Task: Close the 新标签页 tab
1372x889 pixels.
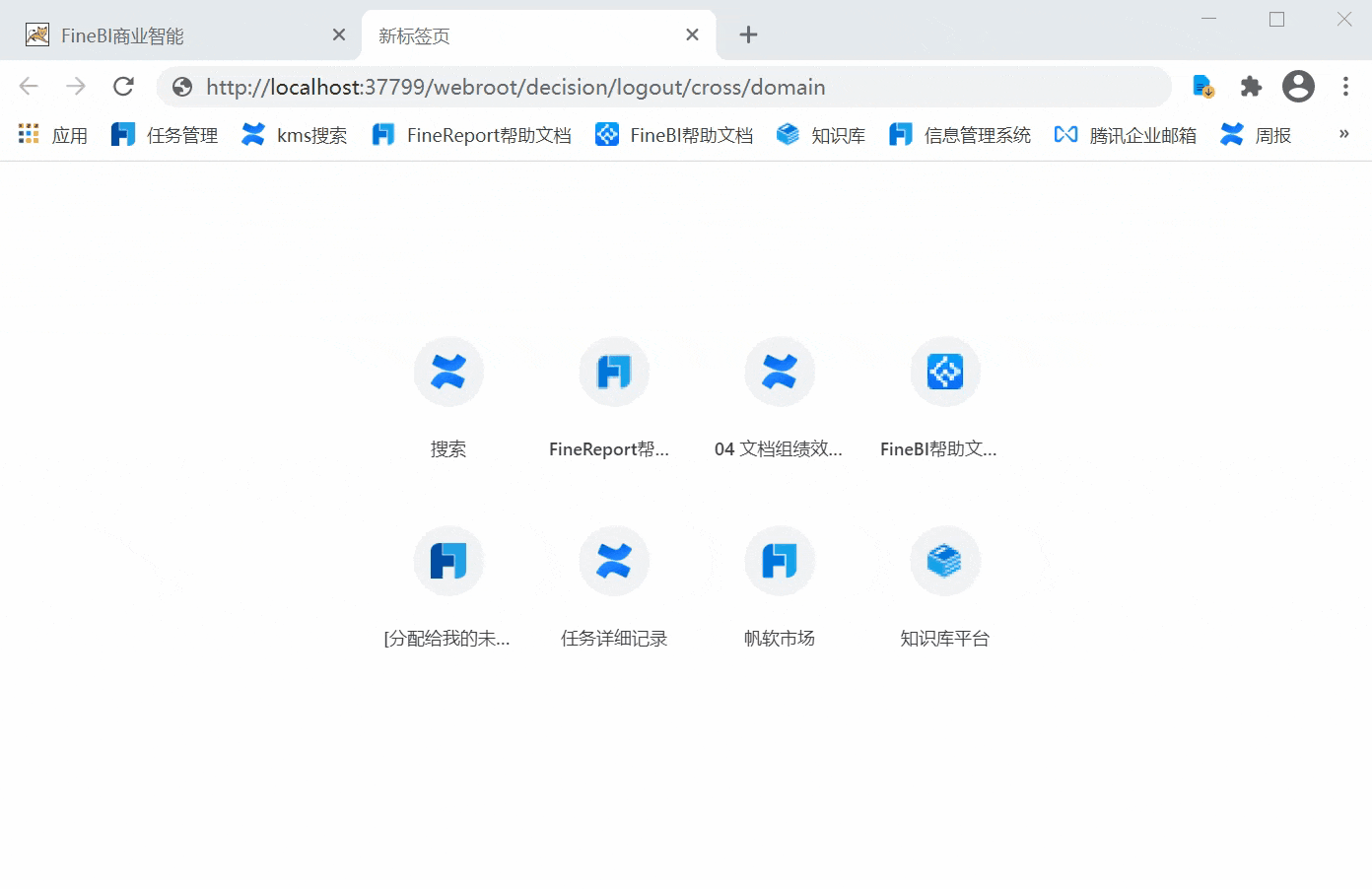Action: 692,34
